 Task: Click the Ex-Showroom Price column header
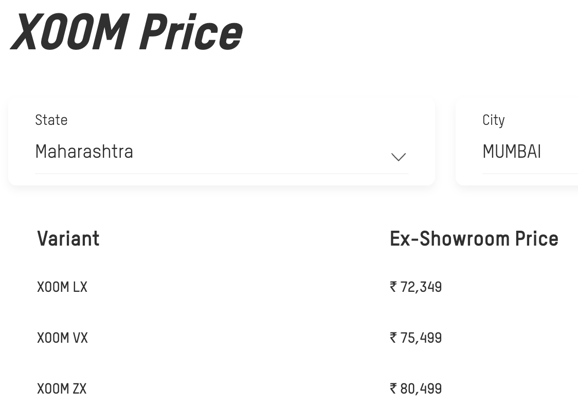[x=474, y=238]
